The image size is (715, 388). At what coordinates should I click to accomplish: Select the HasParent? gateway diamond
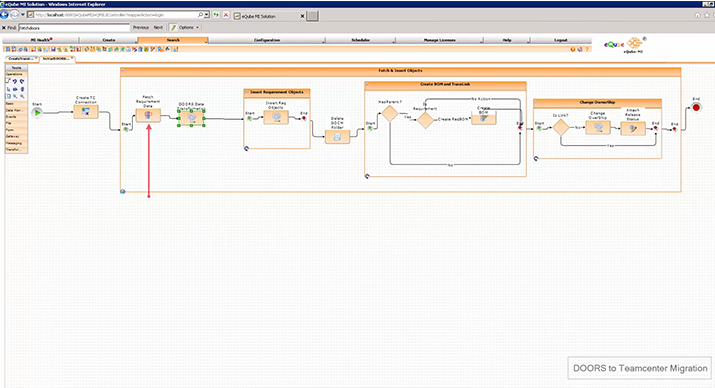[x=389, y=114]
